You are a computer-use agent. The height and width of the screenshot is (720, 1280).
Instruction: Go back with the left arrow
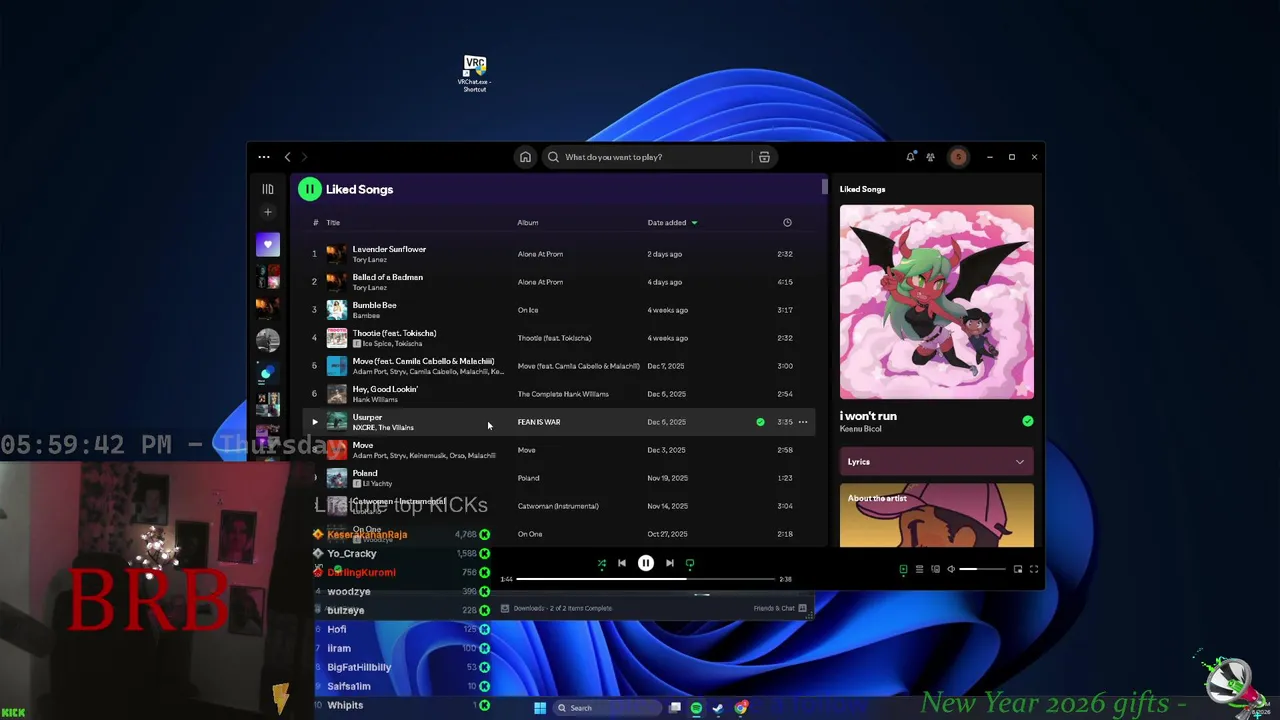click(287, 157)
